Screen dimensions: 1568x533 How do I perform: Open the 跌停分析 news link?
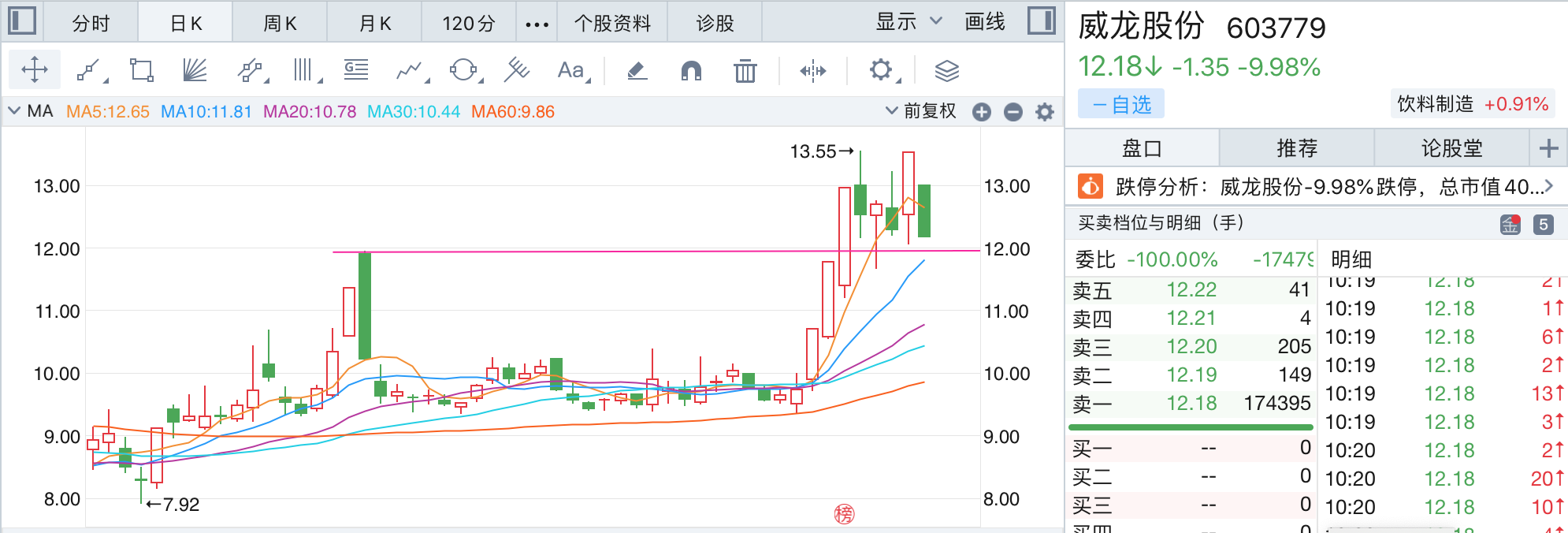(1316, 187)
